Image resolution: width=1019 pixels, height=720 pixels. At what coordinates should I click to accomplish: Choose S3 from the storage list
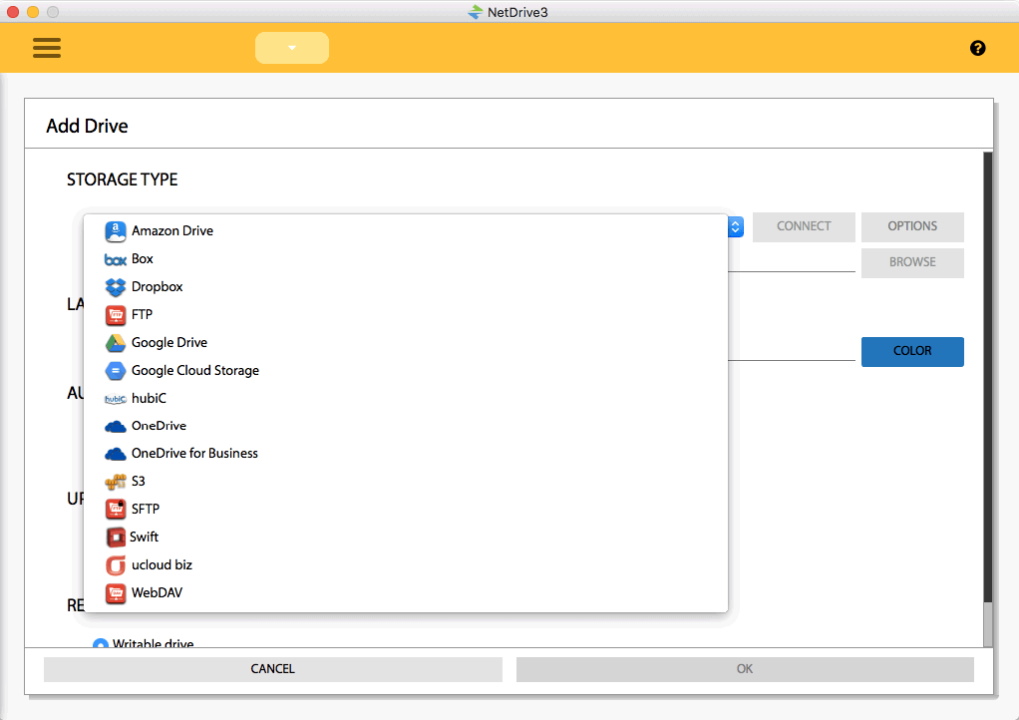point(406,482)
